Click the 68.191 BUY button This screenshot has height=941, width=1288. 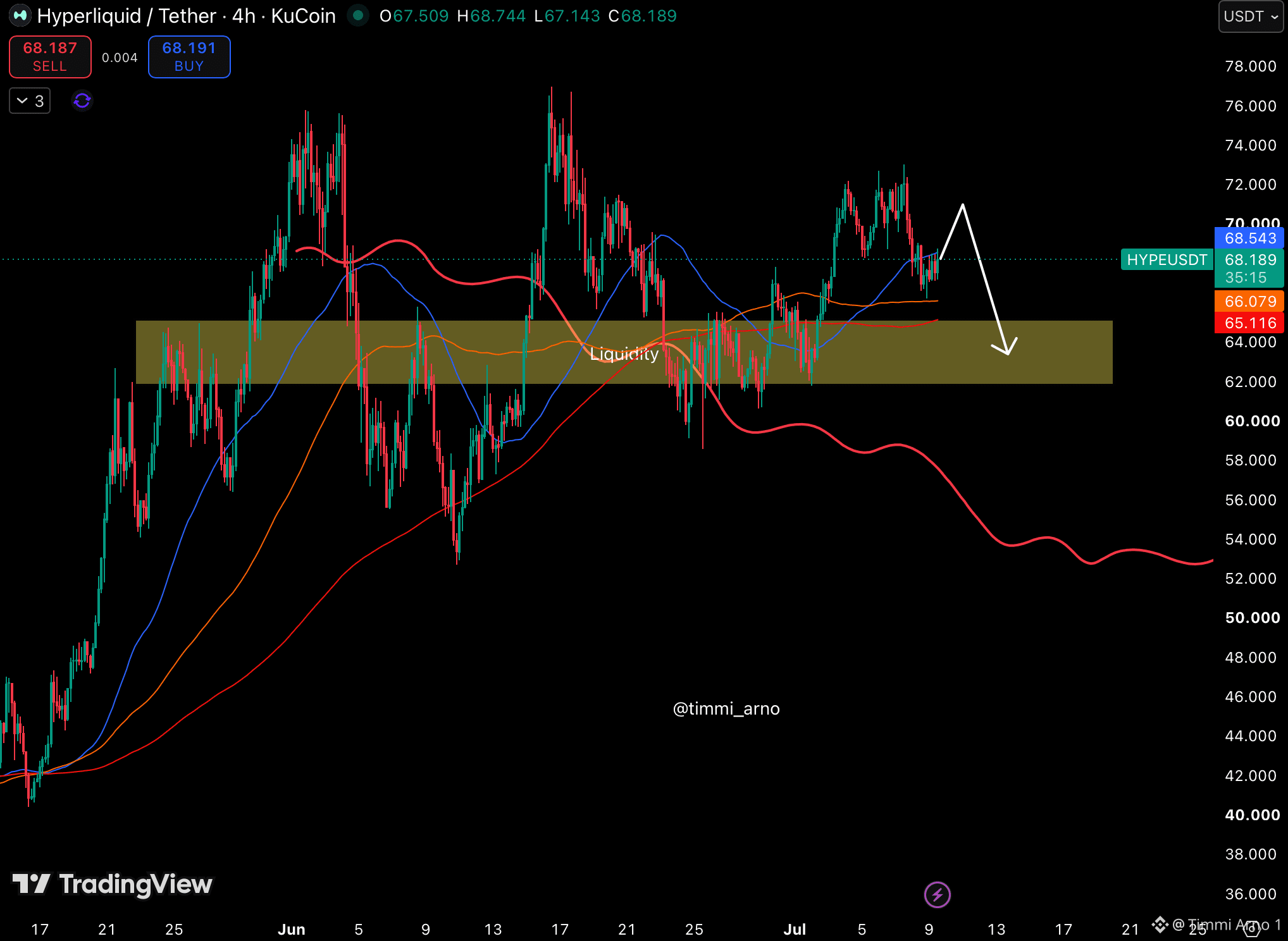point(189,57)
